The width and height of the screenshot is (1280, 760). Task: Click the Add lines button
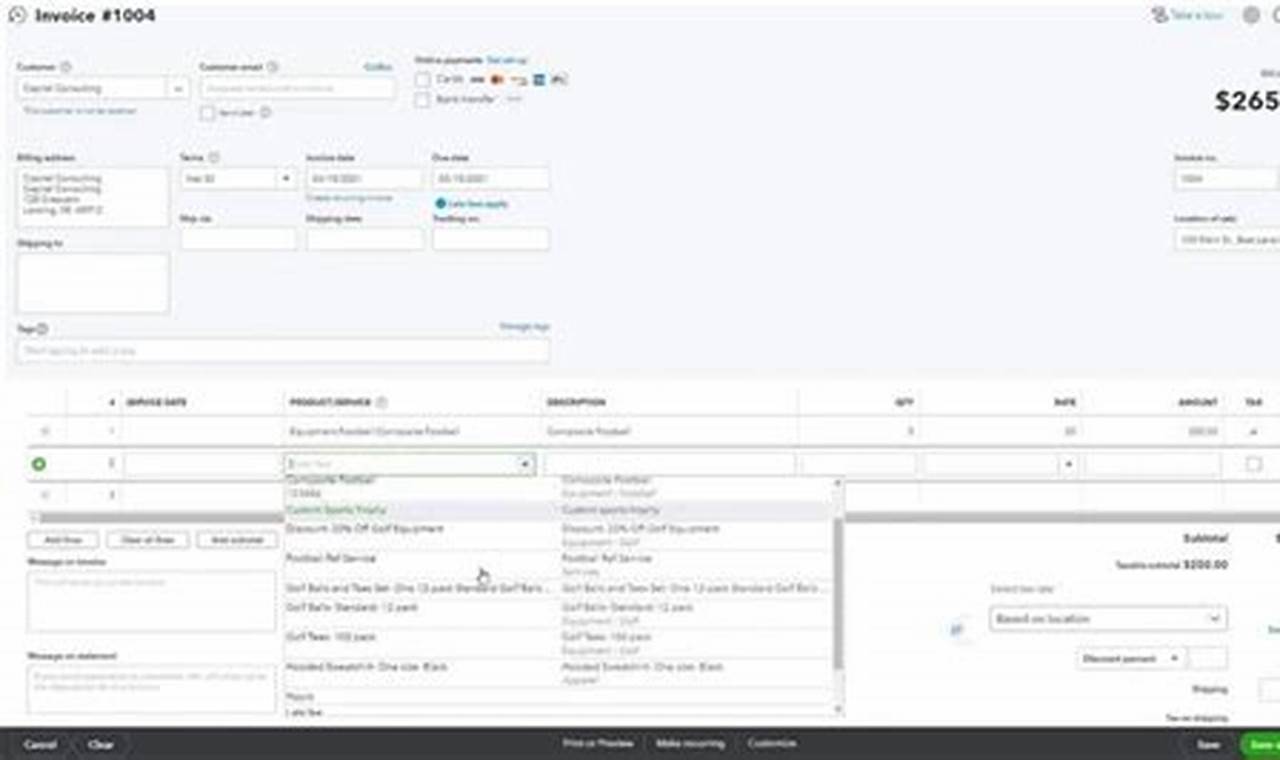click(x=63, y=540)
